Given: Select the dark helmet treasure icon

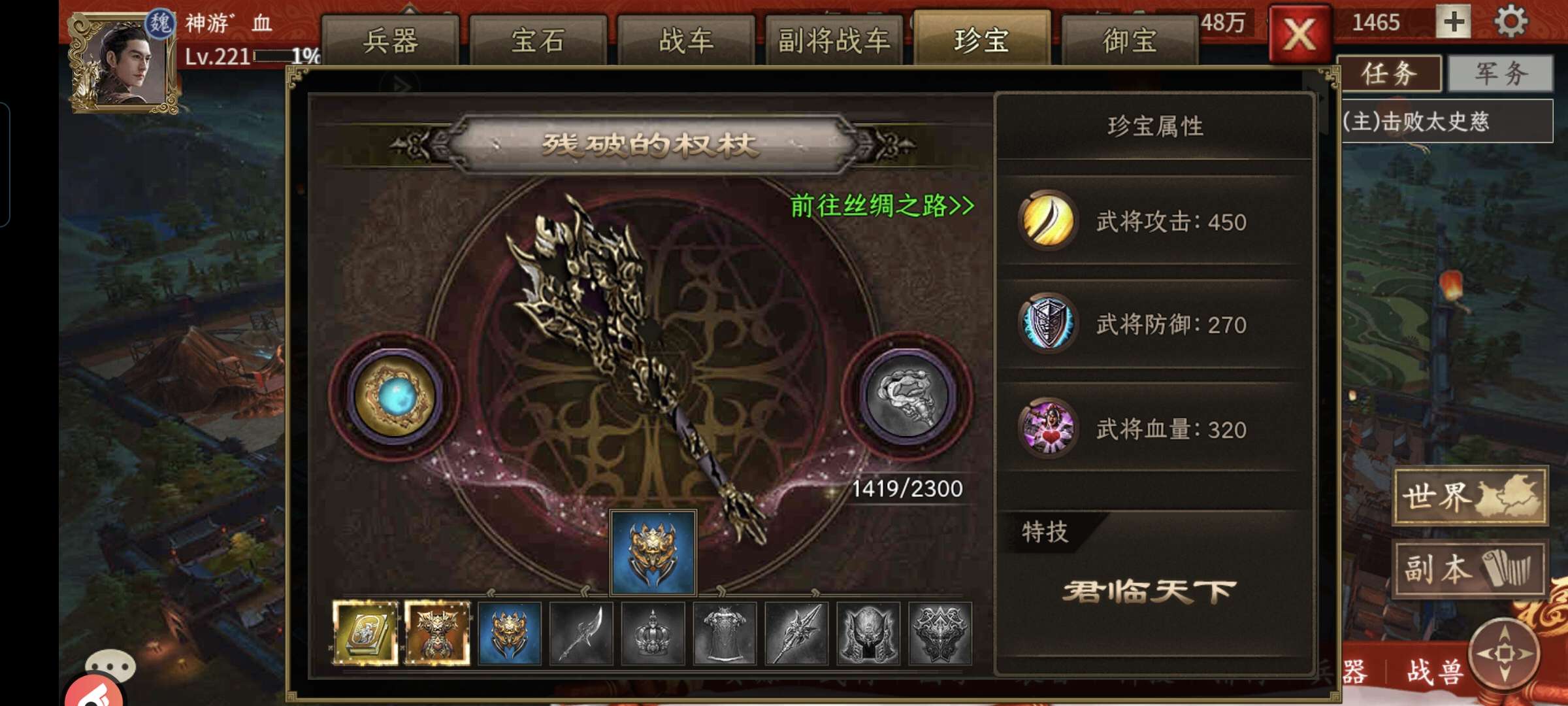Looking at the screenshot, I should click(868, 633).
